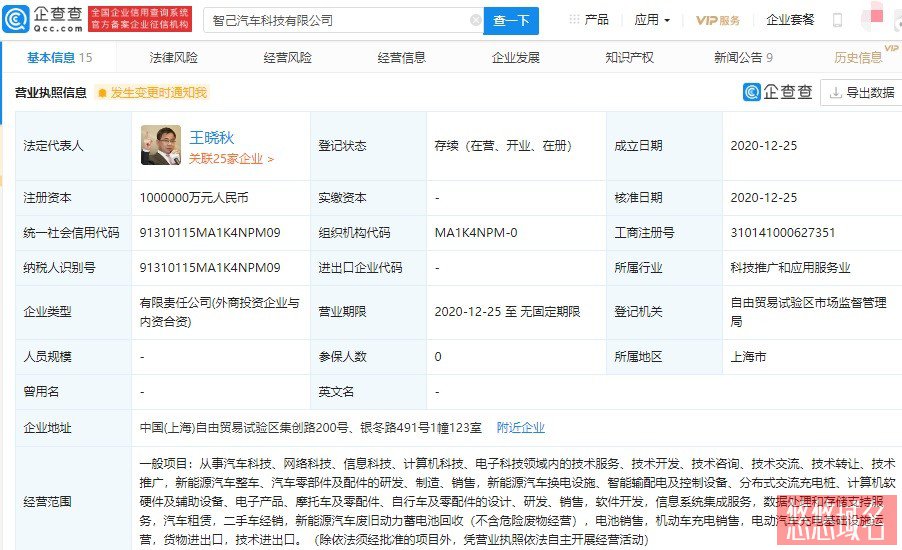Open the 产品 menu

pyautogui.click(x=596, y=20)
